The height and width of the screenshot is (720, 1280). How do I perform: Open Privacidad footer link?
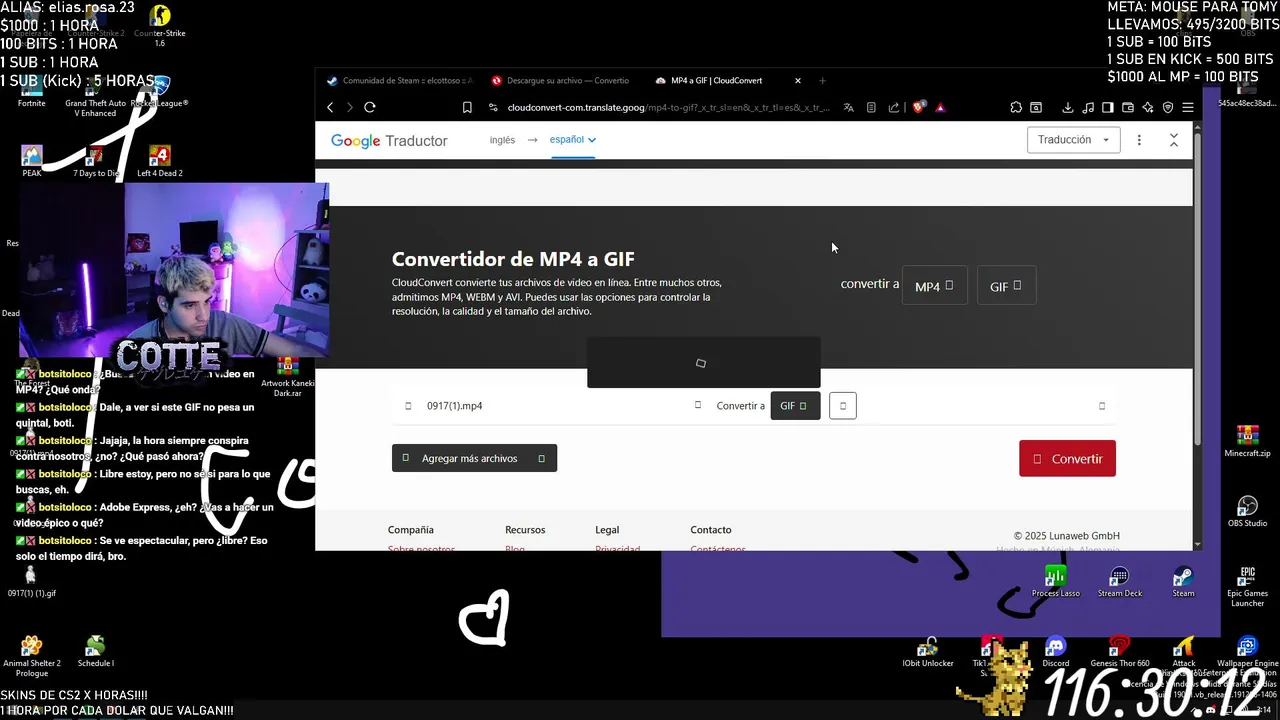[617, 549]
